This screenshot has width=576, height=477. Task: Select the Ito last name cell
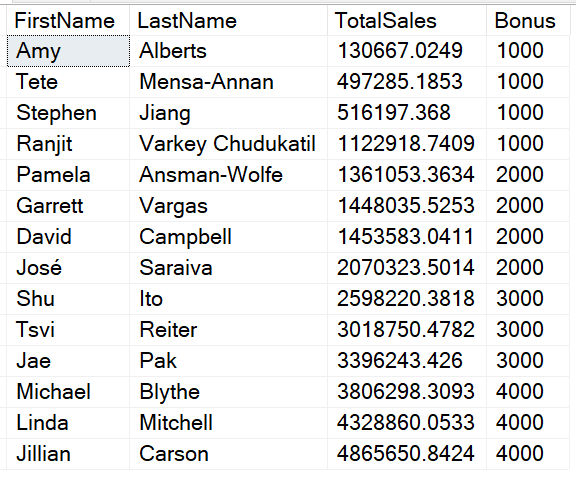tap(228, 298)
